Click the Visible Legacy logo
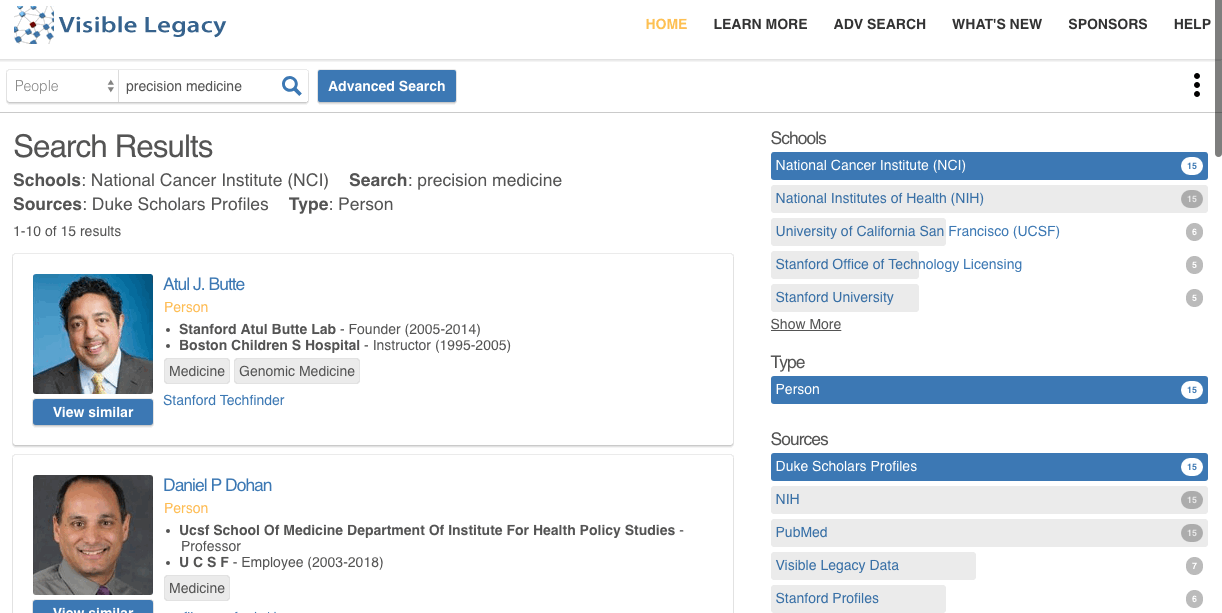 [120, 26]
